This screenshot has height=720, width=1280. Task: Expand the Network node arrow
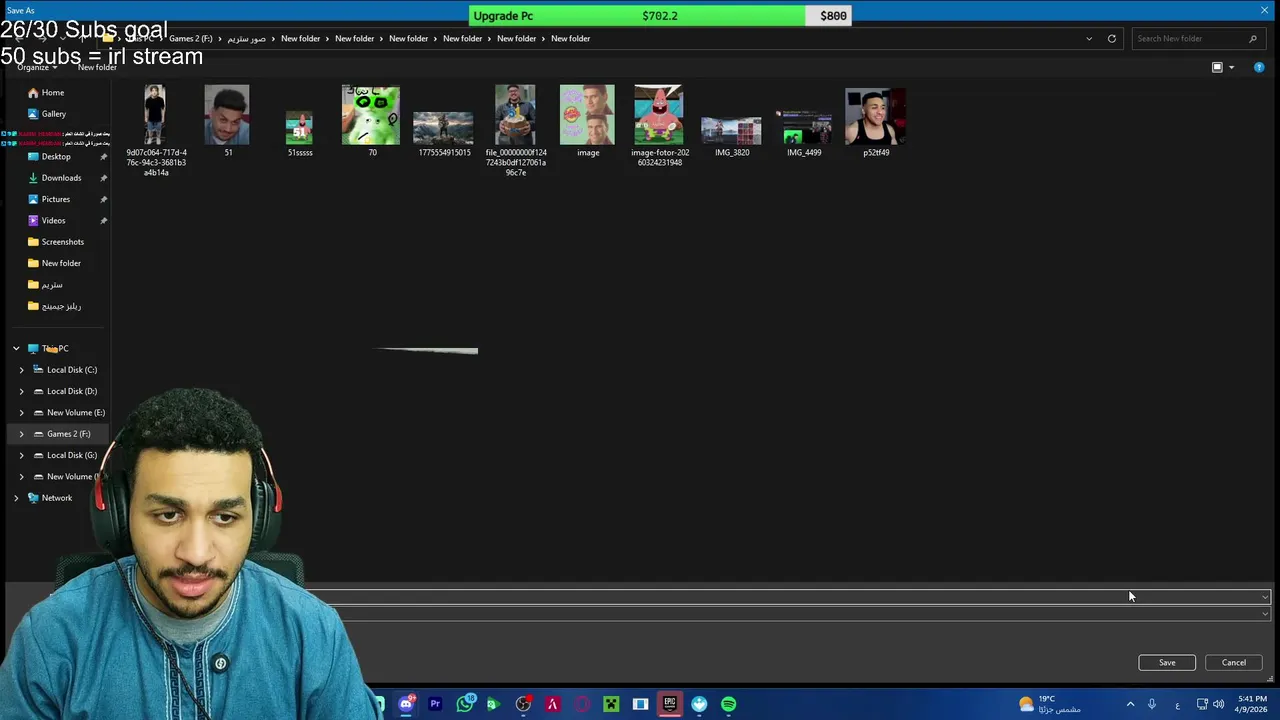[16, 498]
